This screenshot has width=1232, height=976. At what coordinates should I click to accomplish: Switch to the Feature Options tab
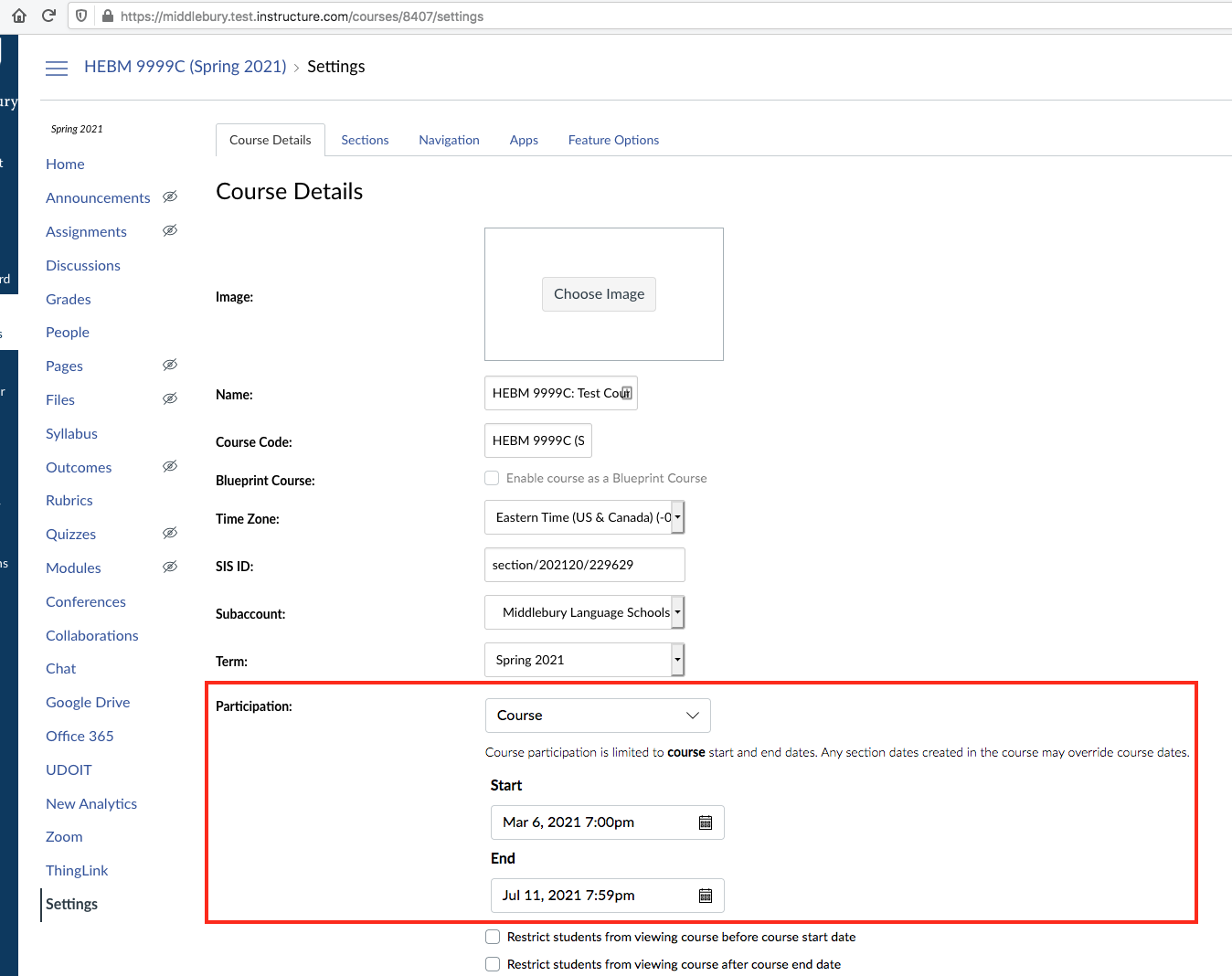[x=613, y=140]
